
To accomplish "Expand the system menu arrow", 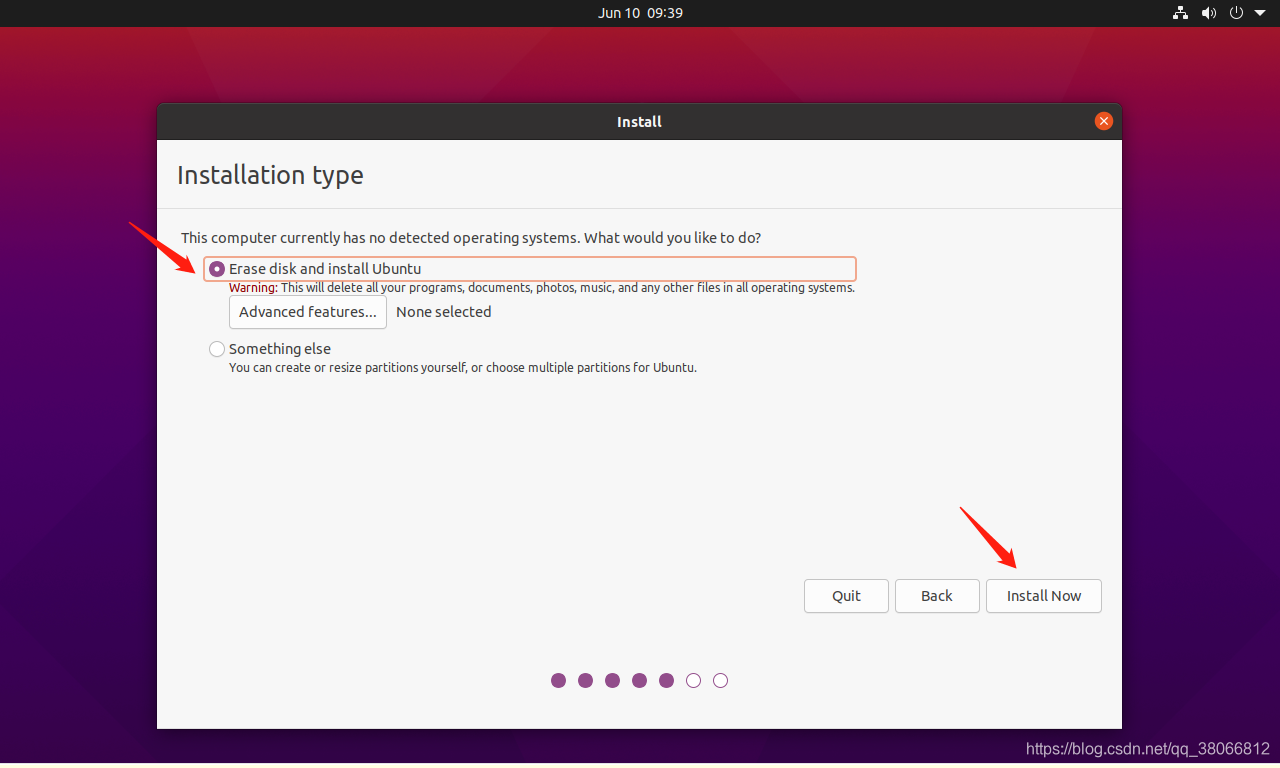I will point(1260,13).
